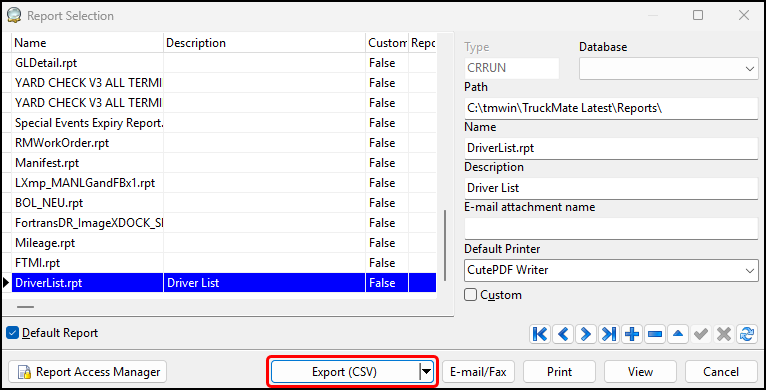Viewport: 766px width, 390px height.
Task: Open the Export format dropdown arrow
Action: coord(426,372)
